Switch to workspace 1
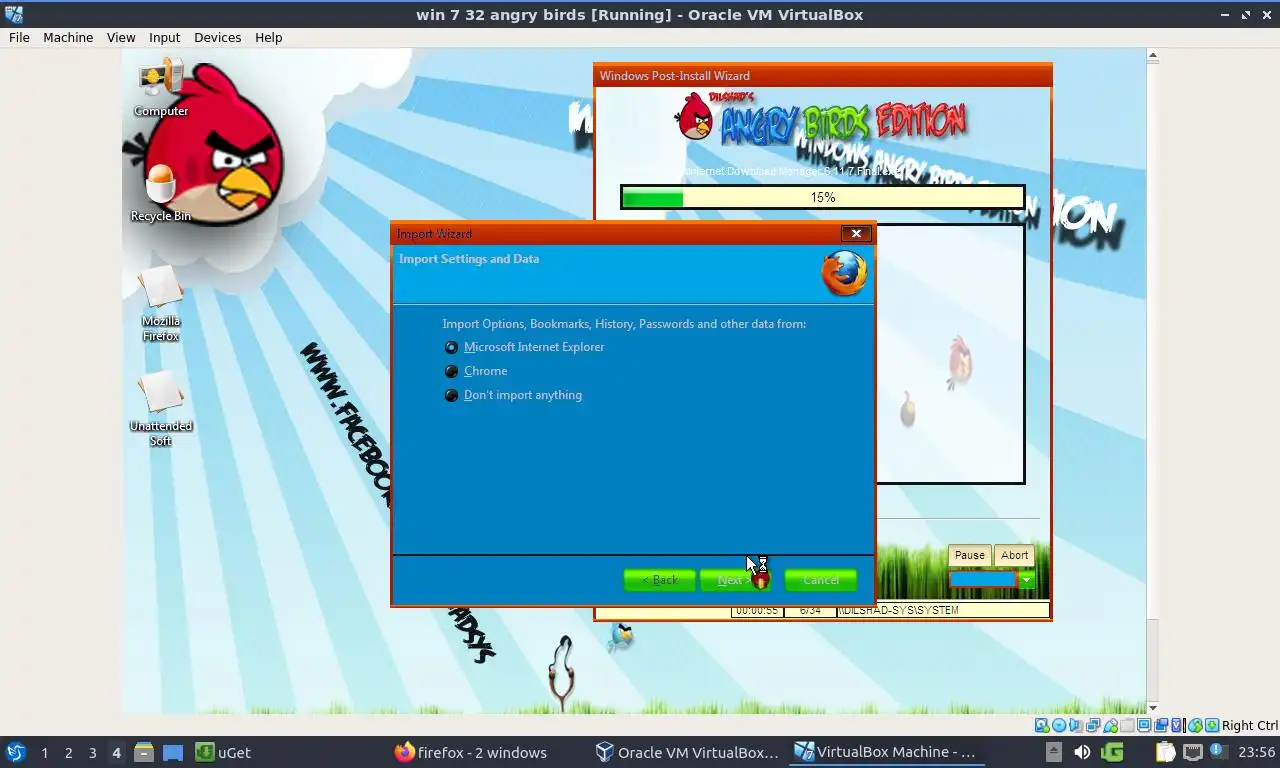Screen dimensions: 1280x768 coord(44,753)
